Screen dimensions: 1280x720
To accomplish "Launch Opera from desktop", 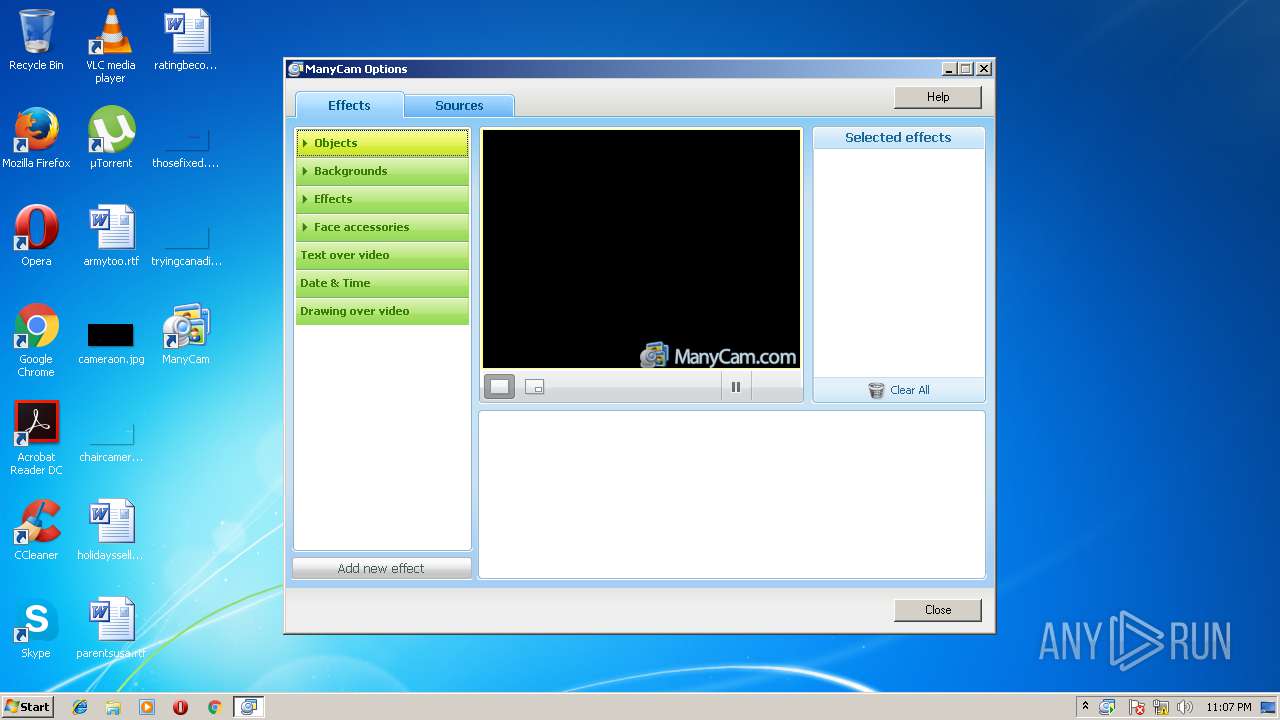I will (36, 236).
